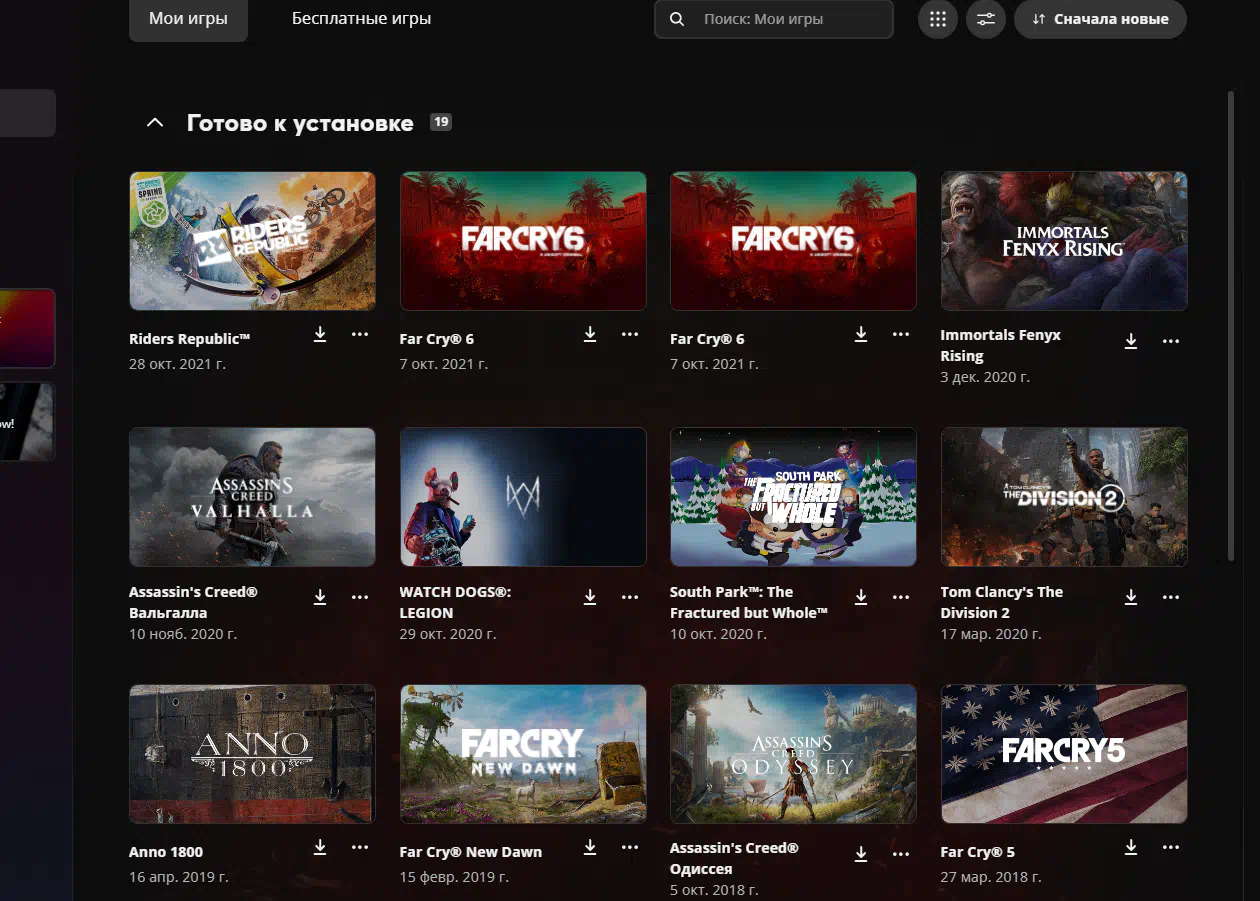
Task: Open the Assassin's Creed Valhalla cover art
Action: (x=253, y=497)
